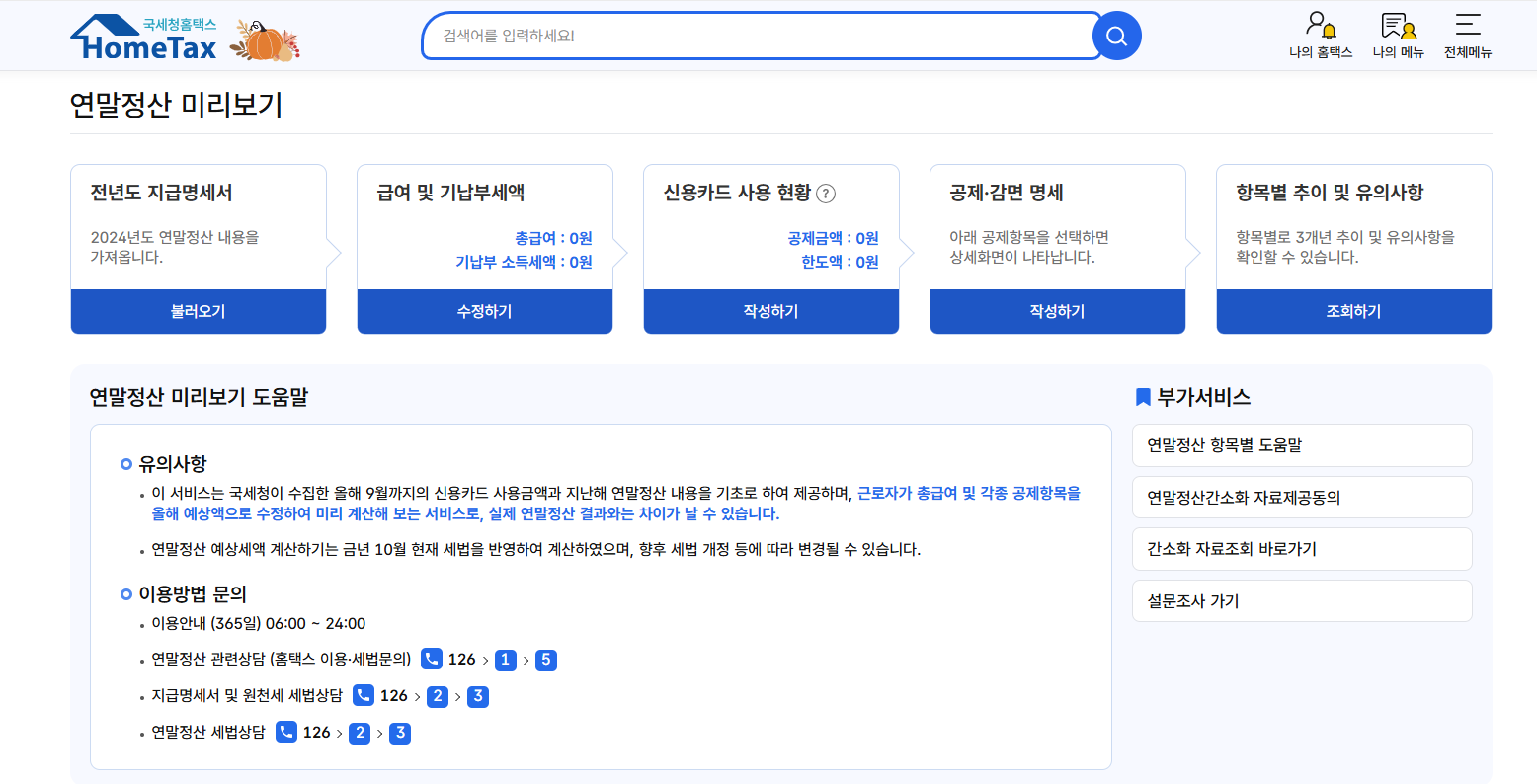Click the search magnifier icon
The image size is (1537, 784).
[1116, 36]
